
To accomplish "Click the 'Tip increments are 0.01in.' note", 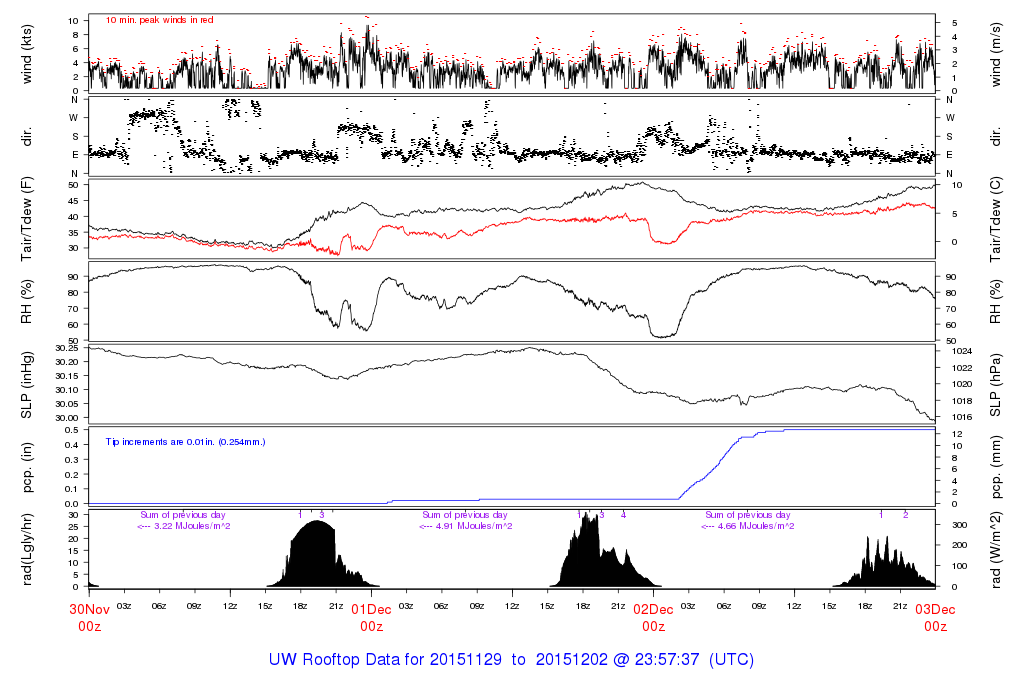I will 185,441.
